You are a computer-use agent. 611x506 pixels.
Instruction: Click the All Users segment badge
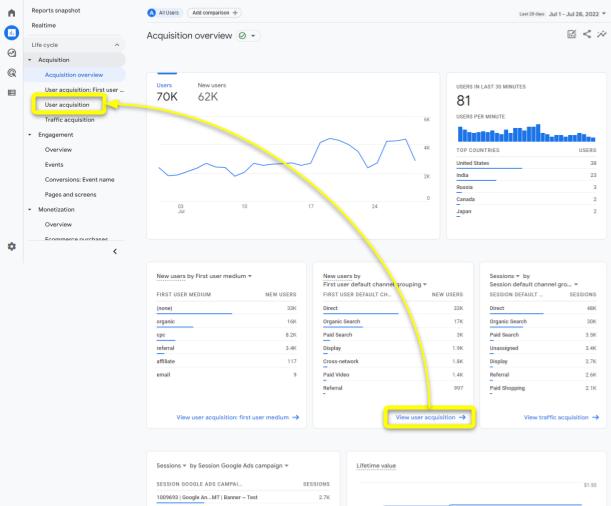coord(164,13)
